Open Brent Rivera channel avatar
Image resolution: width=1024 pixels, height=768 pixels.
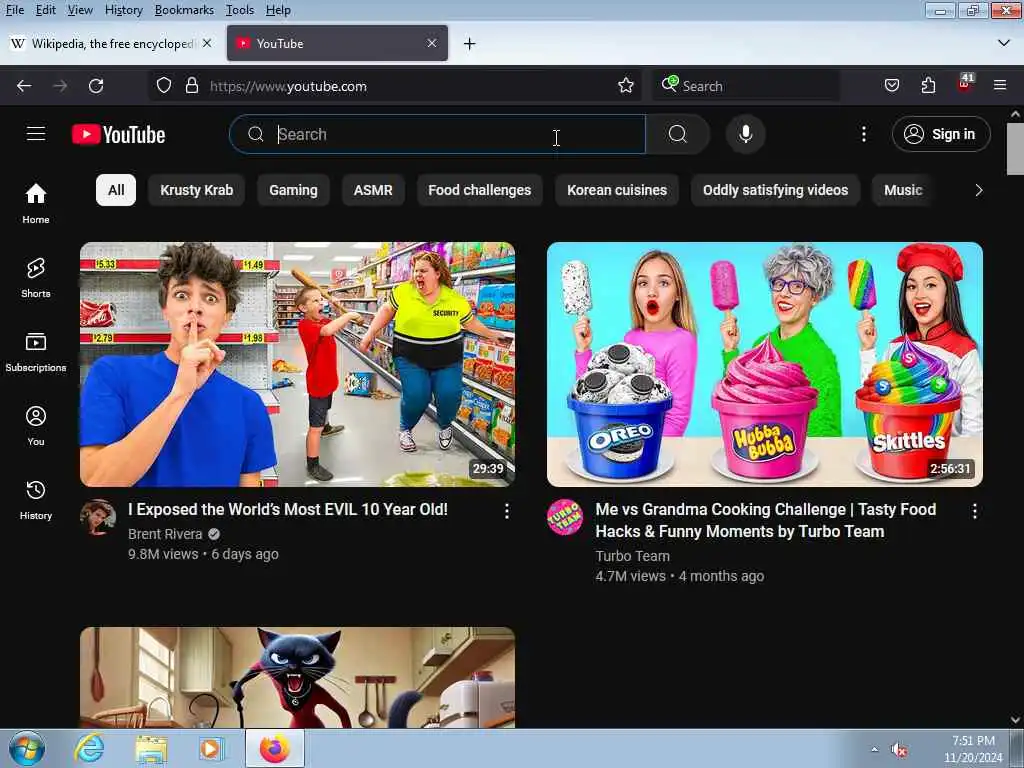pyautogui.click(x=98, y=518)
